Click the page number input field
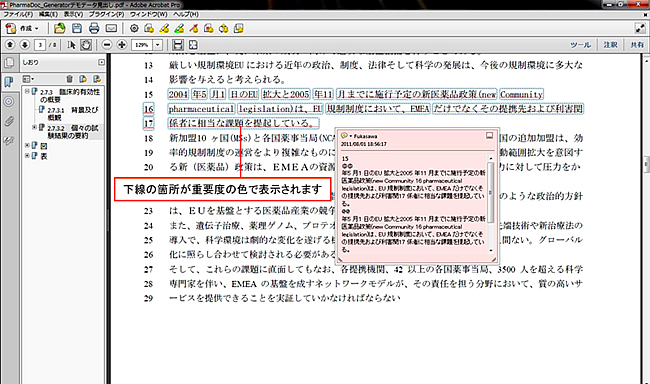The width and height of the screenshot is (650, 384). tap(40, 44)
